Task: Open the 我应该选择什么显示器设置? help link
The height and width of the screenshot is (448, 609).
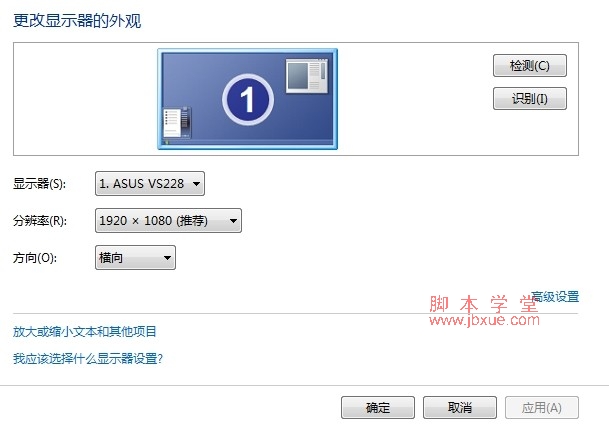Action: click(88, 358)
